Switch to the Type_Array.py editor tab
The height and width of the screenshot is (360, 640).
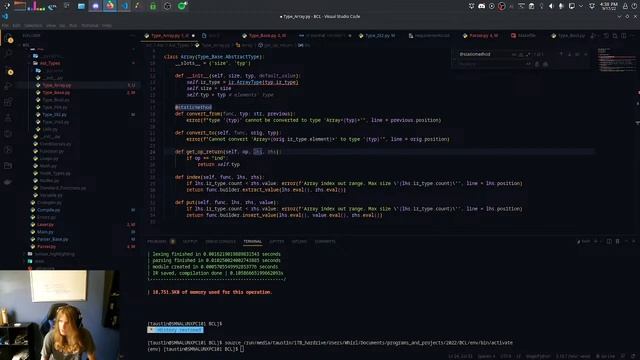click(170, 36)
